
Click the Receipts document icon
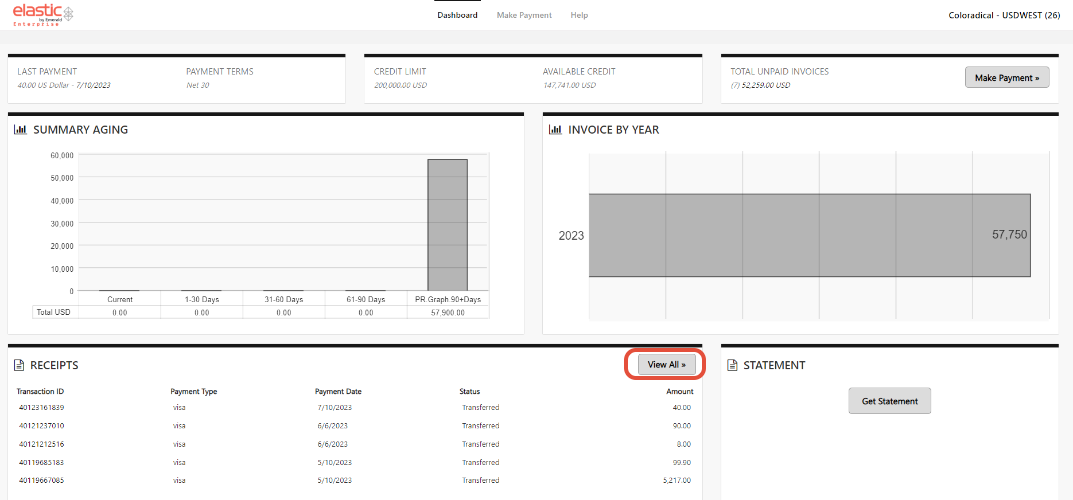(x=20, y=366)
